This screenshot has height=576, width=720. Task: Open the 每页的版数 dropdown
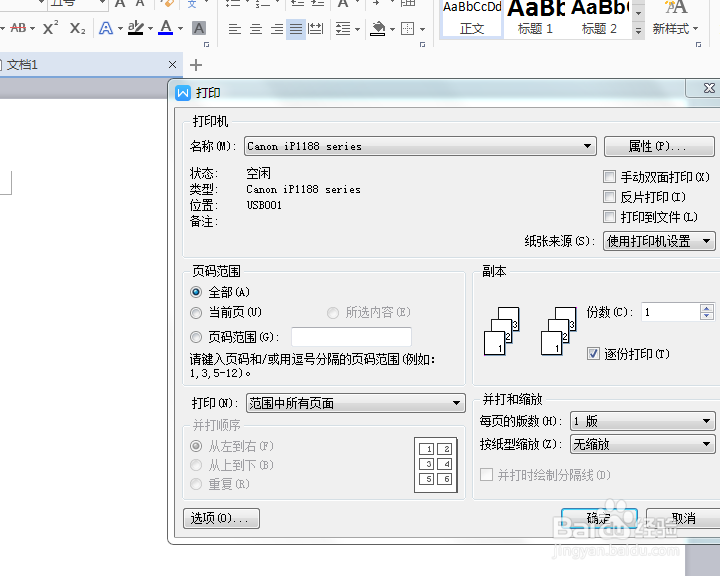(643, 421)
